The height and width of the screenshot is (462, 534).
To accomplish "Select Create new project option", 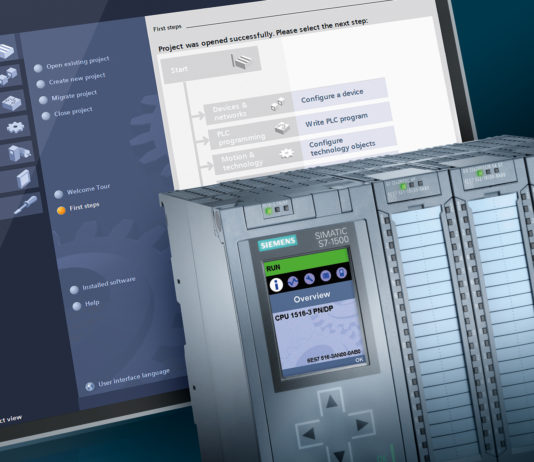I will coord(71,80).
